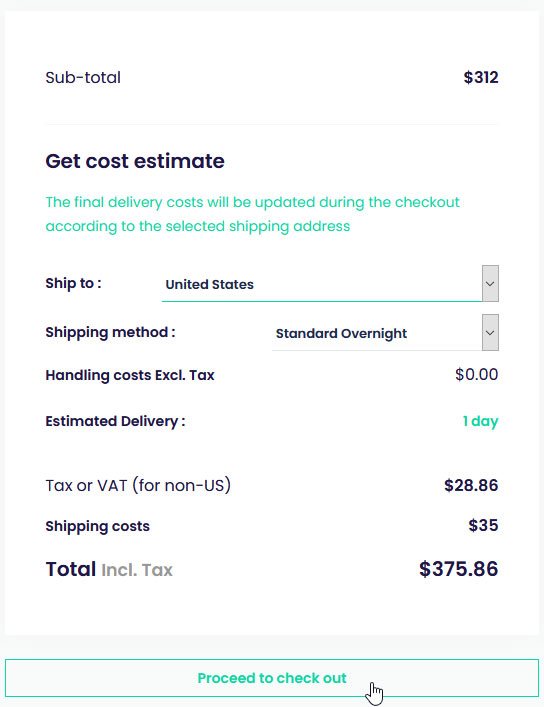Open the Ship to country dropdown arrow
This screenshot has width=544, height=707.
click(x=490, y=284)
